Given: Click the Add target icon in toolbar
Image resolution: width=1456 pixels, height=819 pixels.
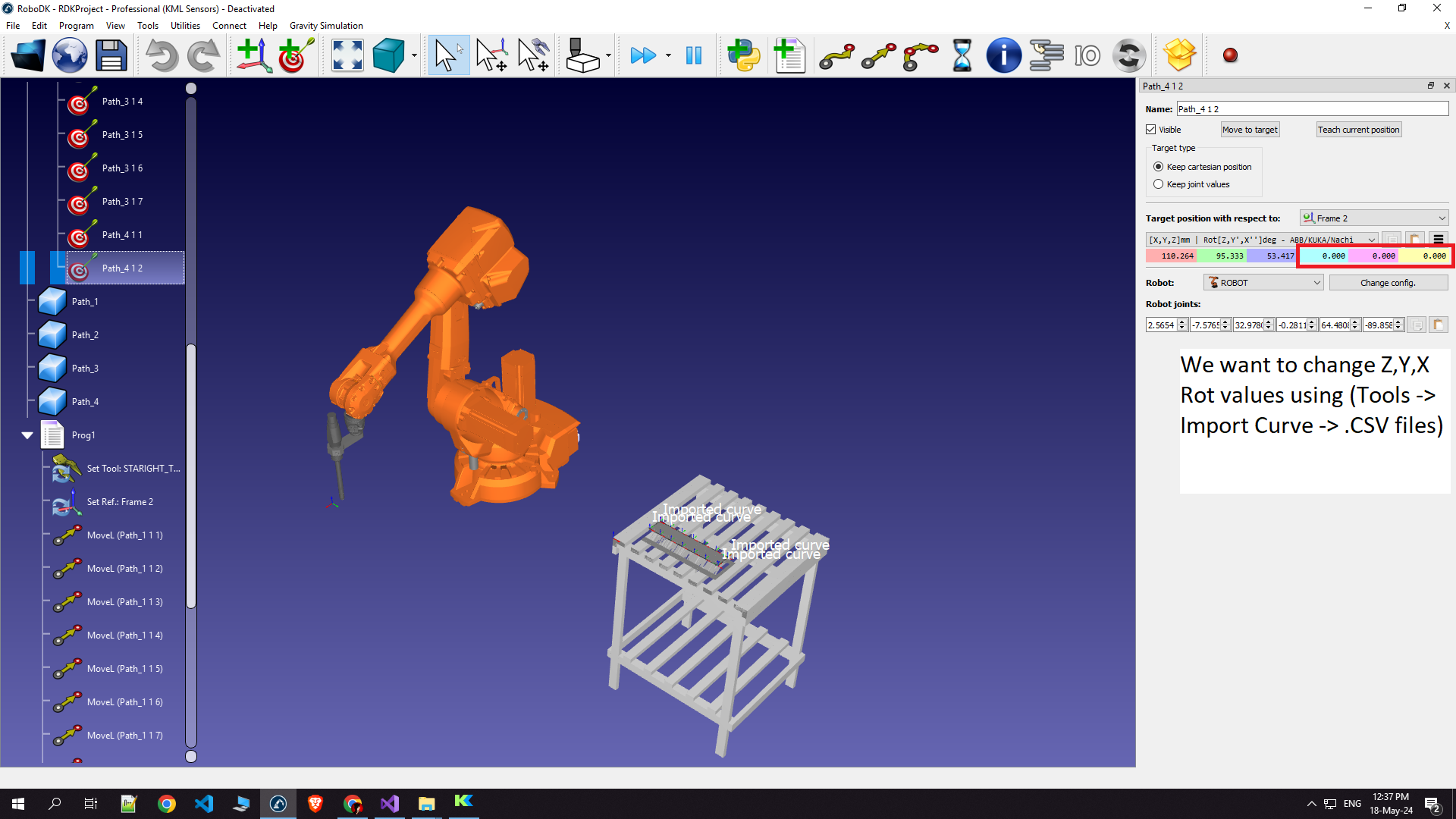Looking at the screenshot, I should tap(296, 55).
